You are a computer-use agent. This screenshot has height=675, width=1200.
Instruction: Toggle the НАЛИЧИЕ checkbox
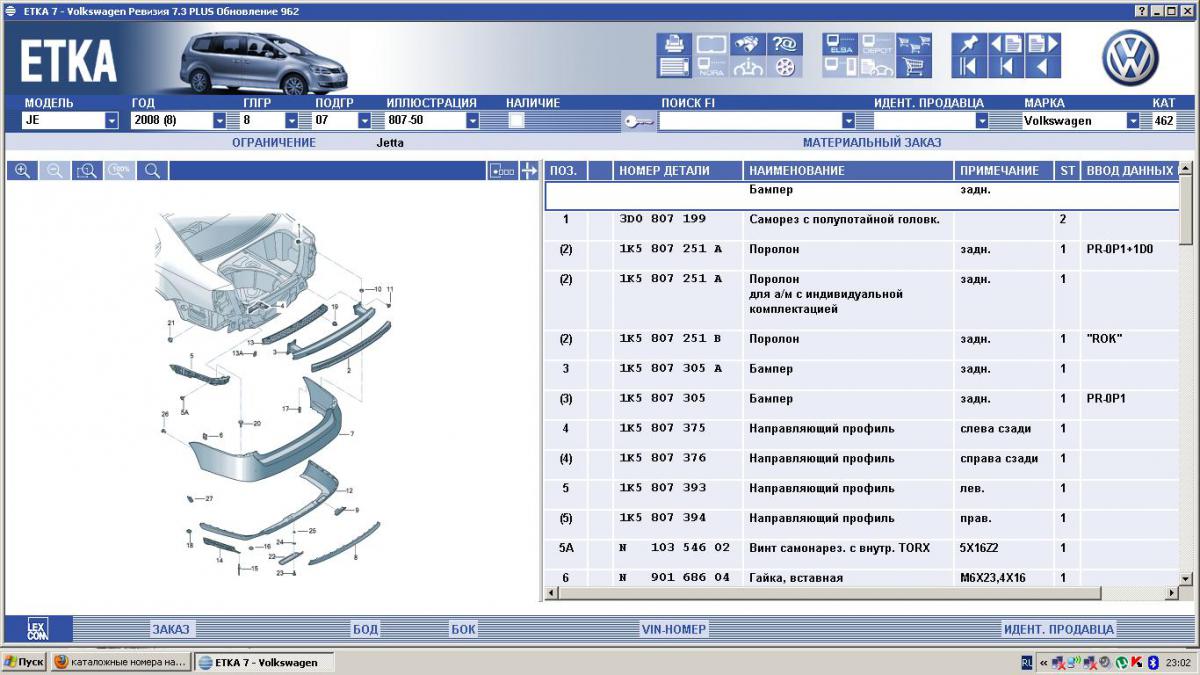[x=517, y=120]
